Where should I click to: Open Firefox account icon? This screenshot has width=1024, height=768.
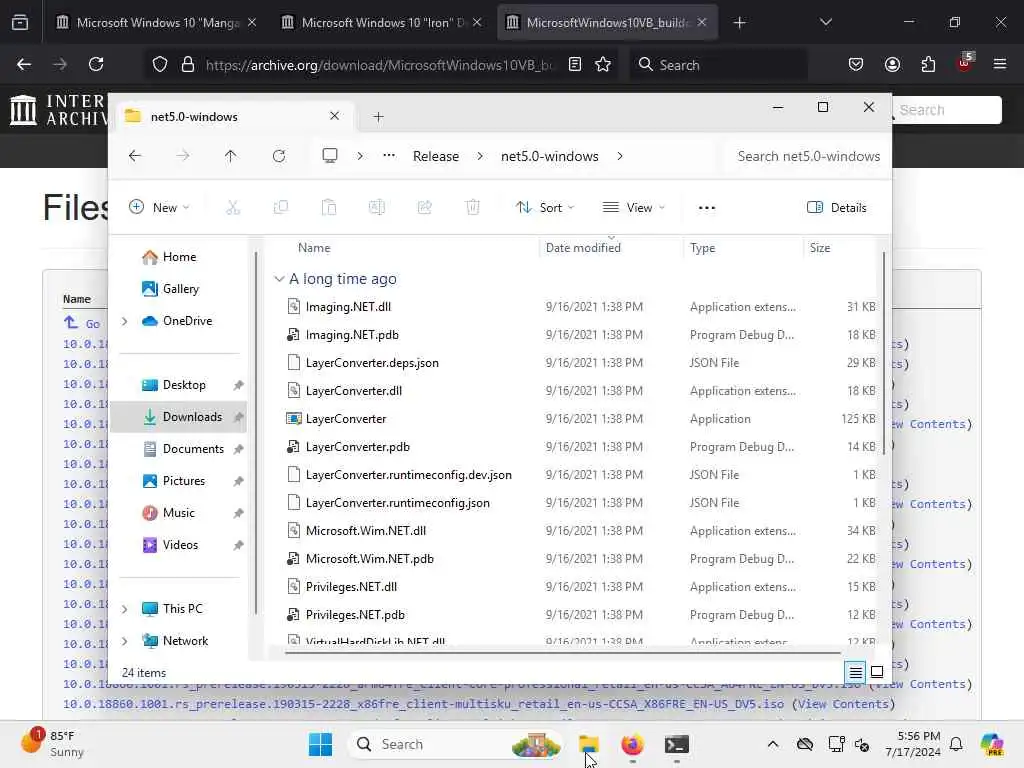coord(892,64)
